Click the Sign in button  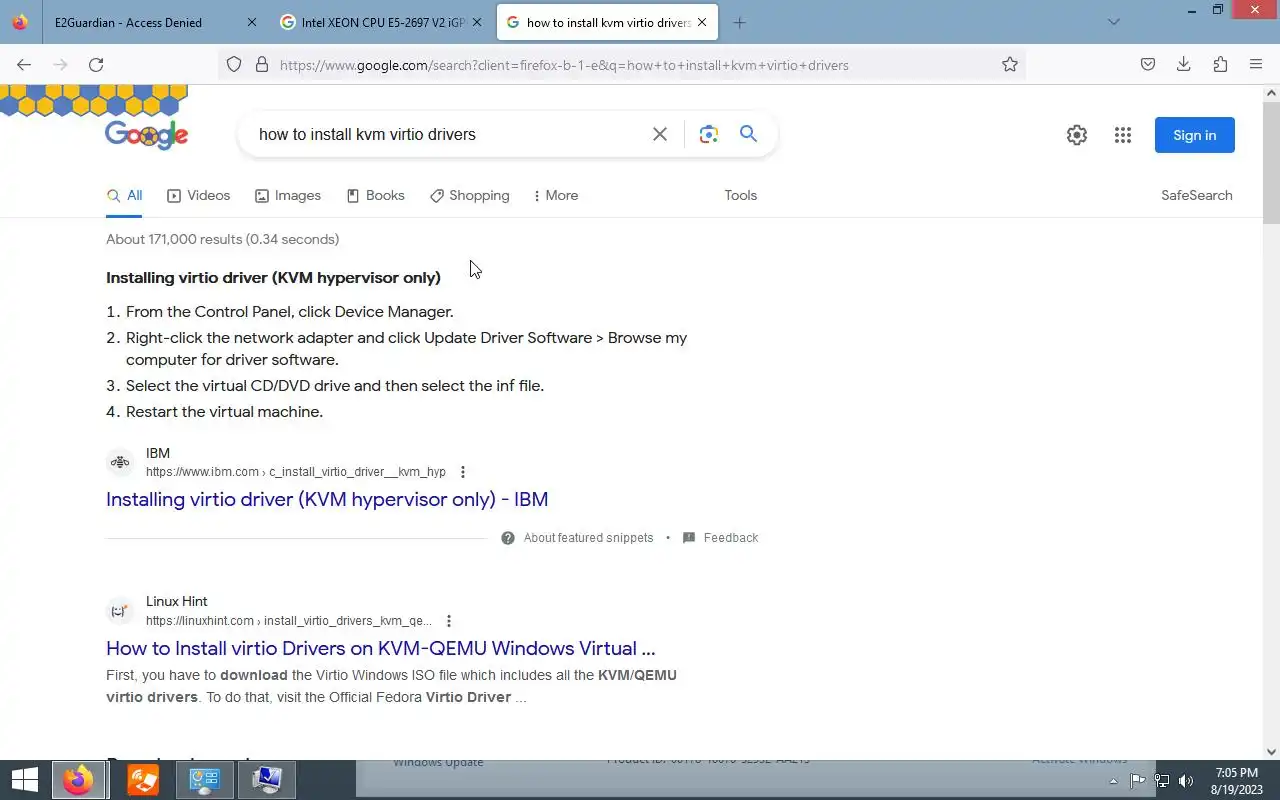click(x=1195, y=135)
